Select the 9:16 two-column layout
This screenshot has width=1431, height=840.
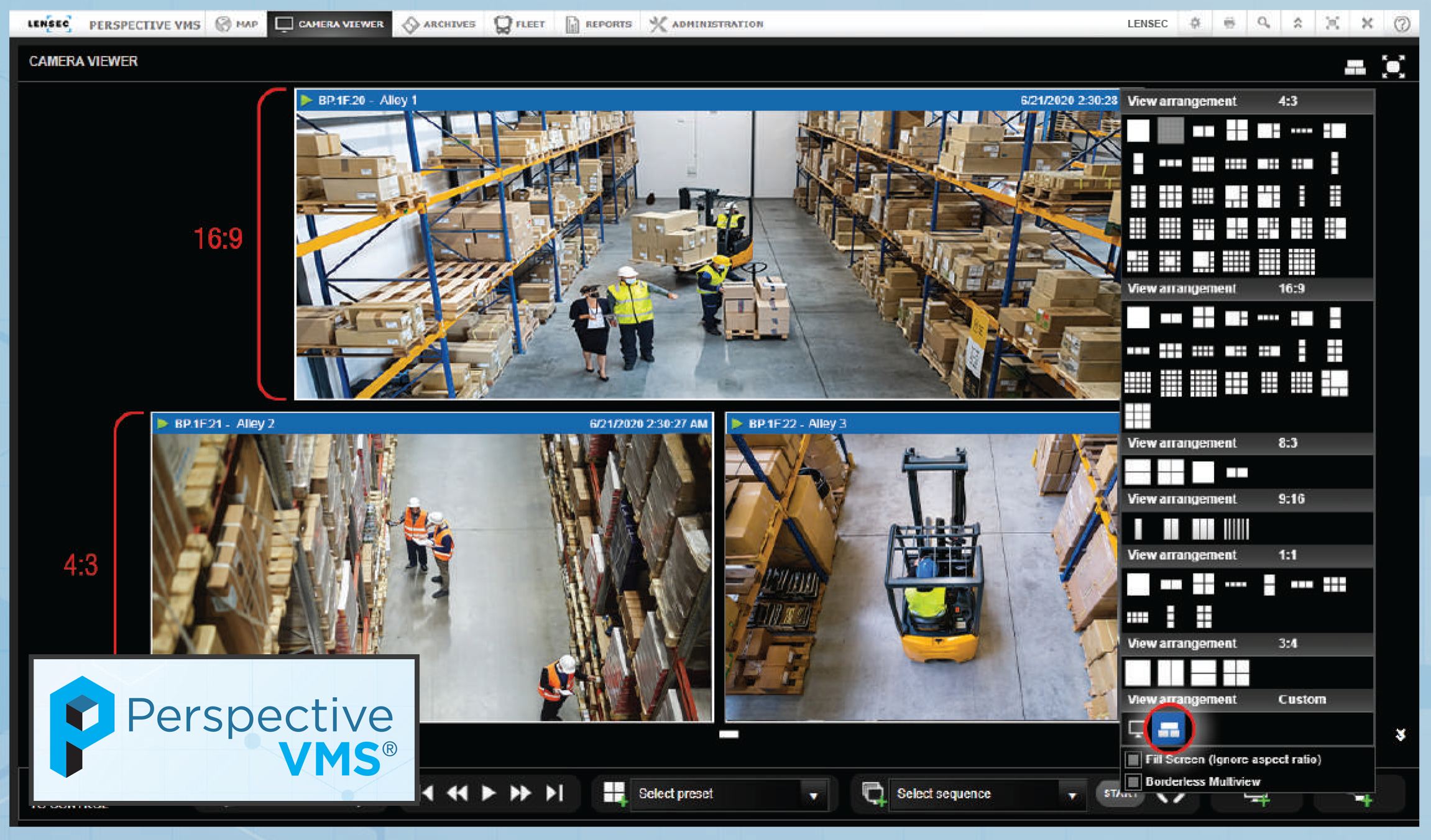click(x=1171, y=529)
